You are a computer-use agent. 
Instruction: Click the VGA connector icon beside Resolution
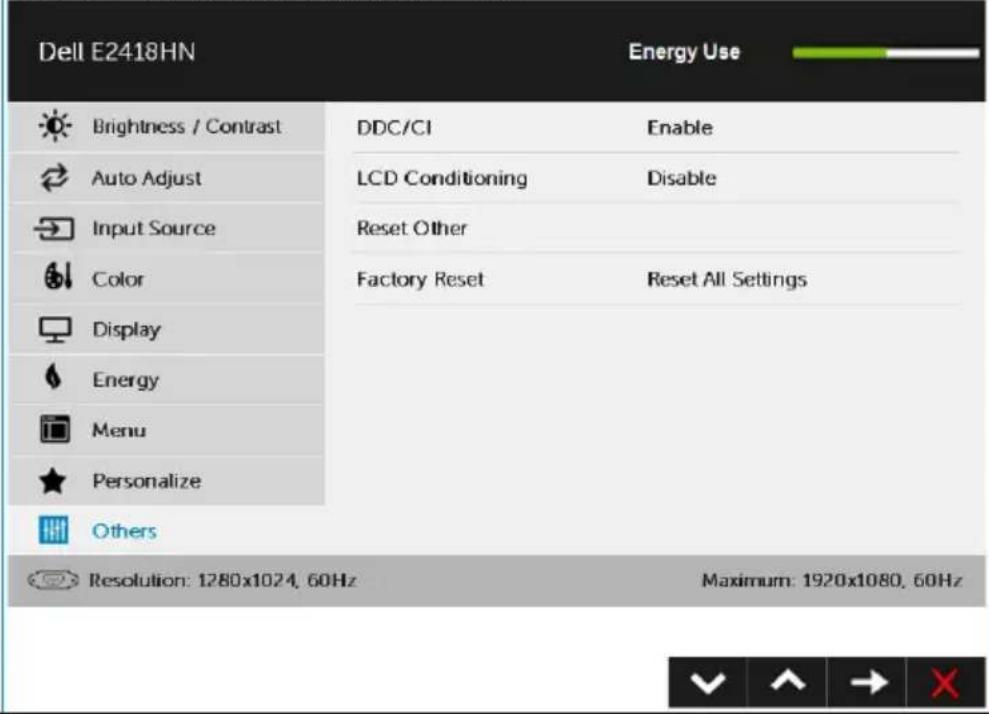point(54,580)
